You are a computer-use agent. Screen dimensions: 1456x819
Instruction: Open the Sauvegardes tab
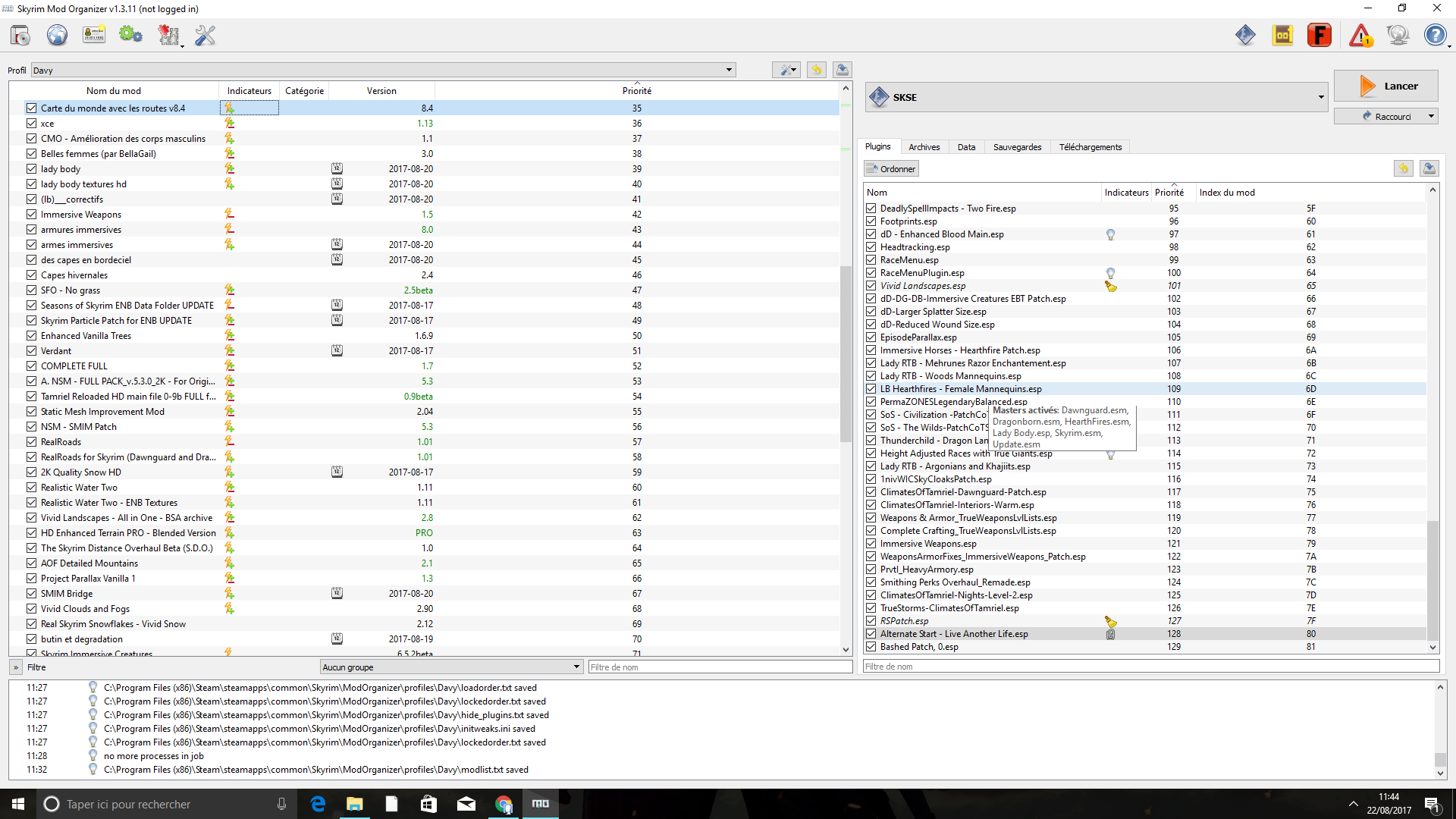click(1017, 147)
